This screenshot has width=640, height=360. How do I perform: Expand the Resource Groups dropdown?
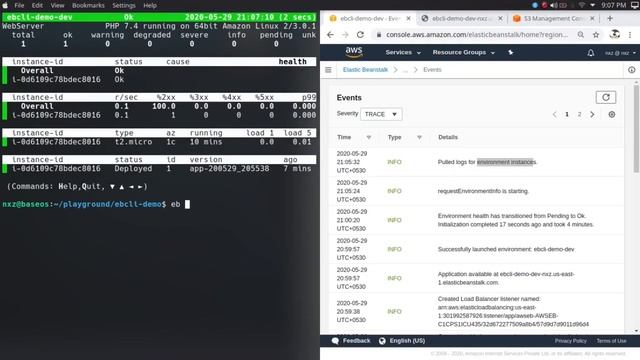click(x=463, y=52)
